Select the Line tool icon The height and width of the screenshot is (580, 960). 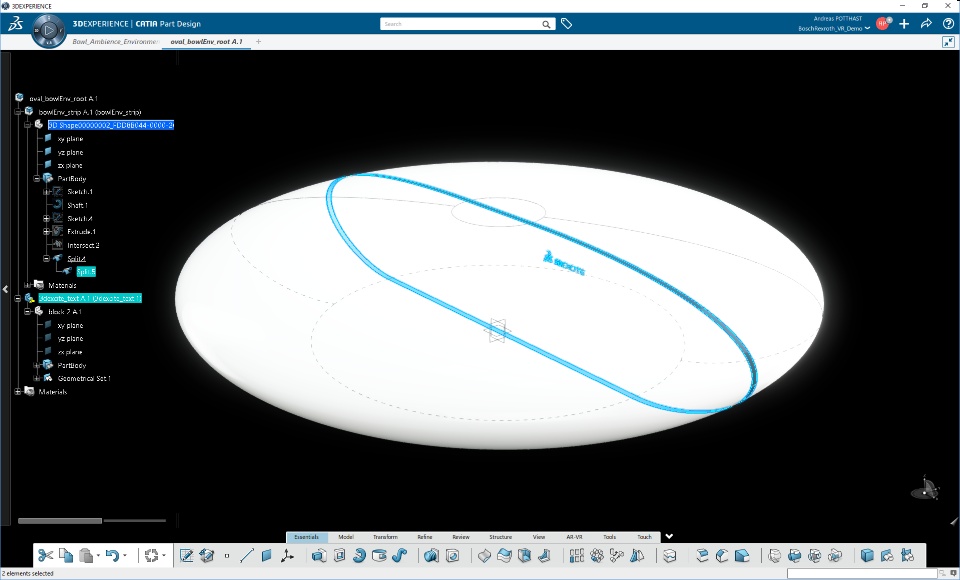pos(247,556)
